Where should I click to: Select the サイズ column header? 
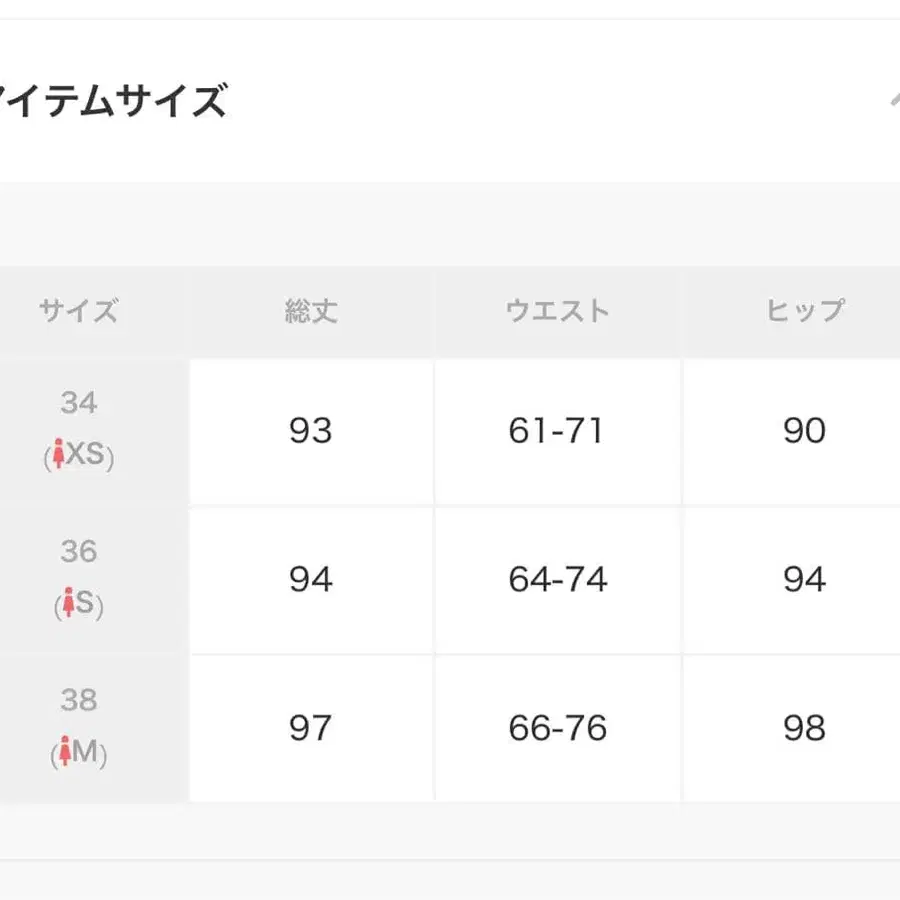[x=79, y=311]
